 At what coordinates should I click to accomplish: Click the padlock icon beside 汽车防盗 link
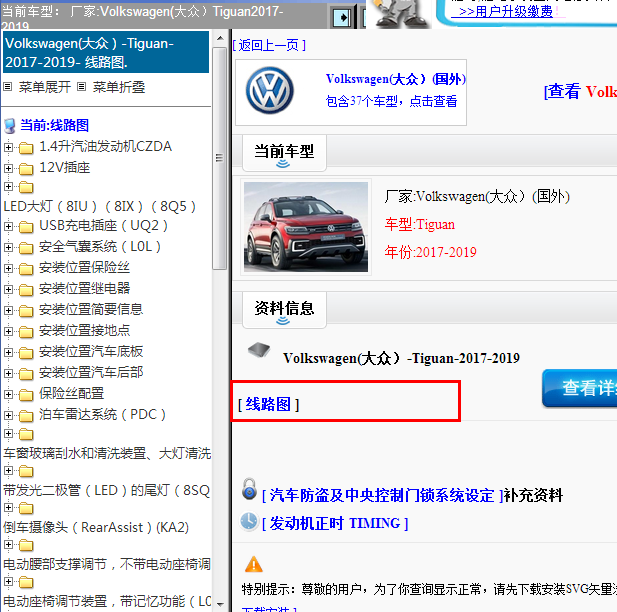(249, 489)
